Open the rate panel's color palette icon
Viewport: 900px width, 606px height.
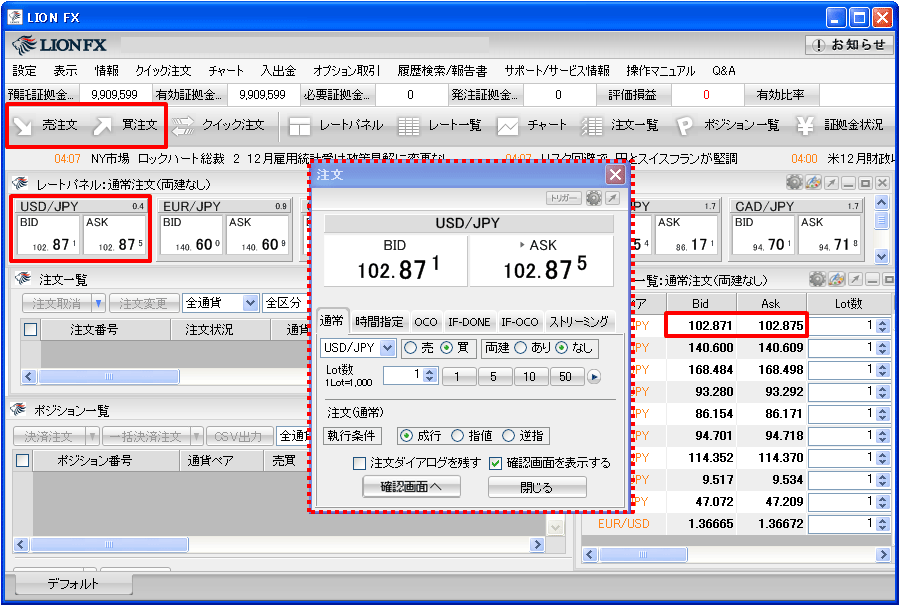coord(813,183)
